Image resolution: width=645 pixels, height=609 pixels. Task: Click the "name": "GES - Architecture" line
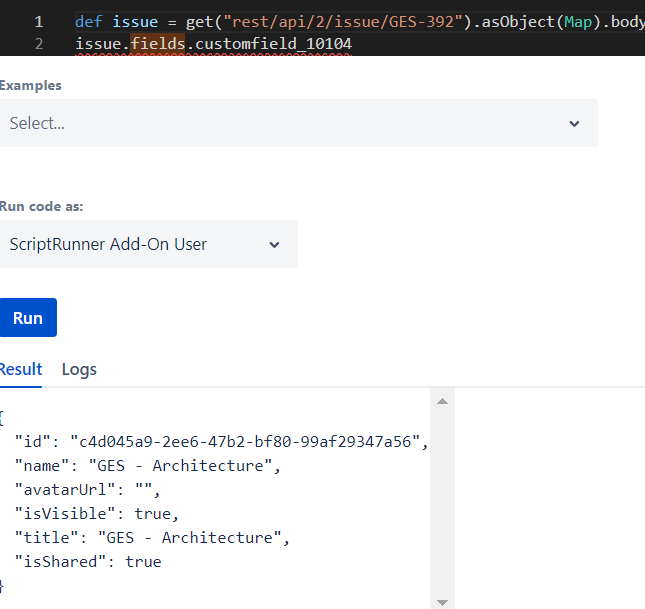coord(148,466)
